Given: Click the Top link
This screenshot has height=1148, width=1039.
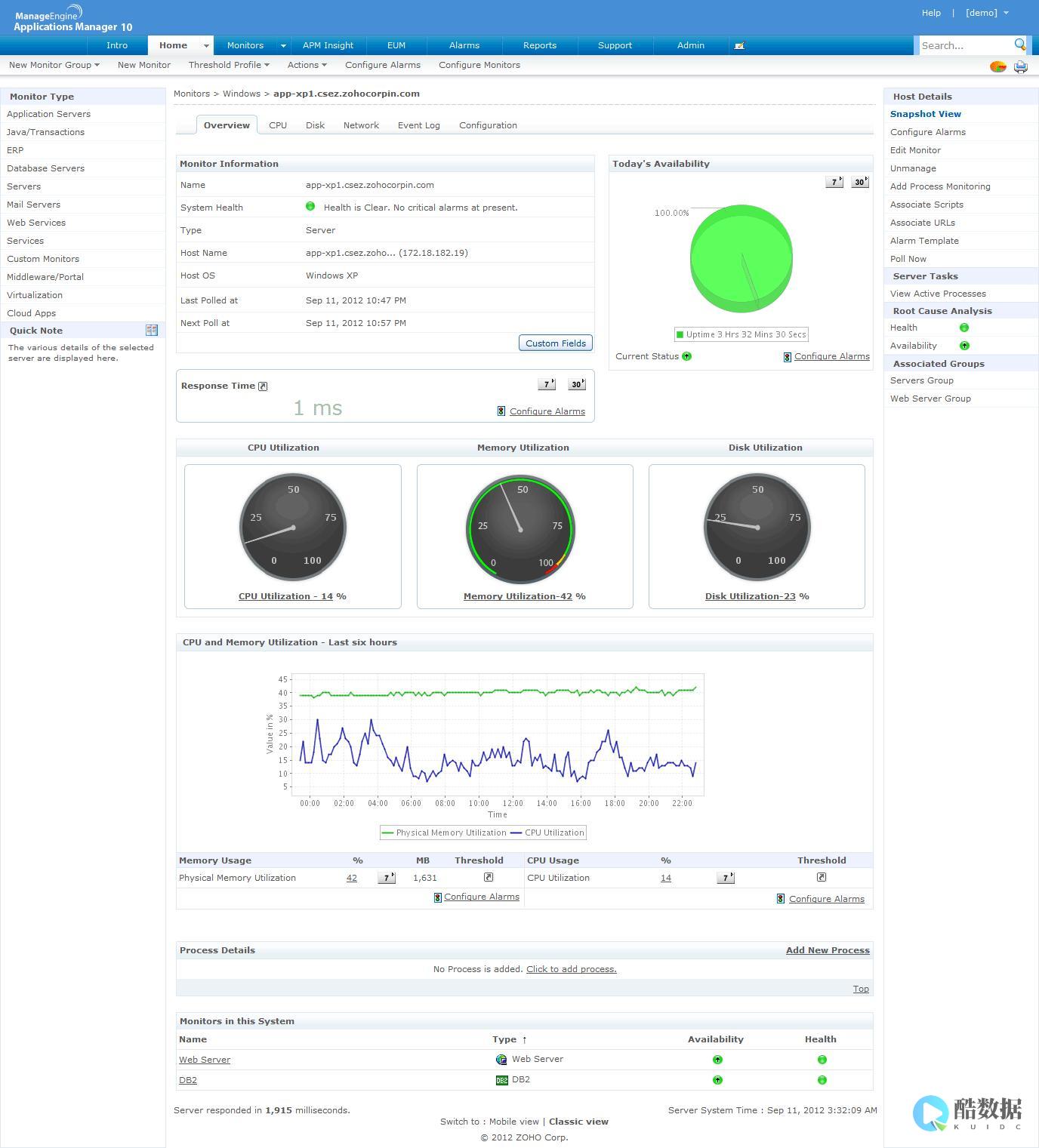Looking at the screenshot, I should [x=861, y=989].
